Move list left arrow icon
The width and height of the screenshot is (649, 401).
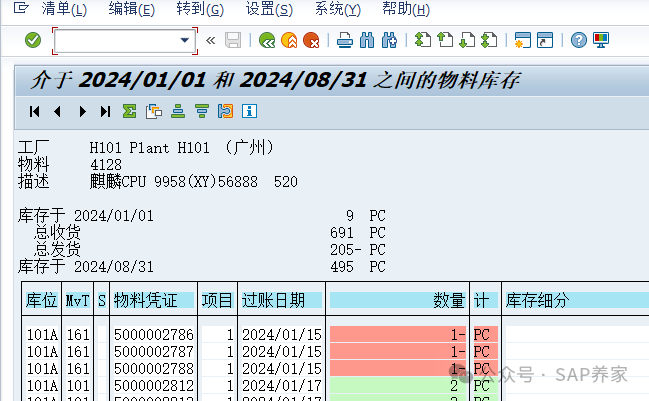pyautogui.click(x=58, y=111)
